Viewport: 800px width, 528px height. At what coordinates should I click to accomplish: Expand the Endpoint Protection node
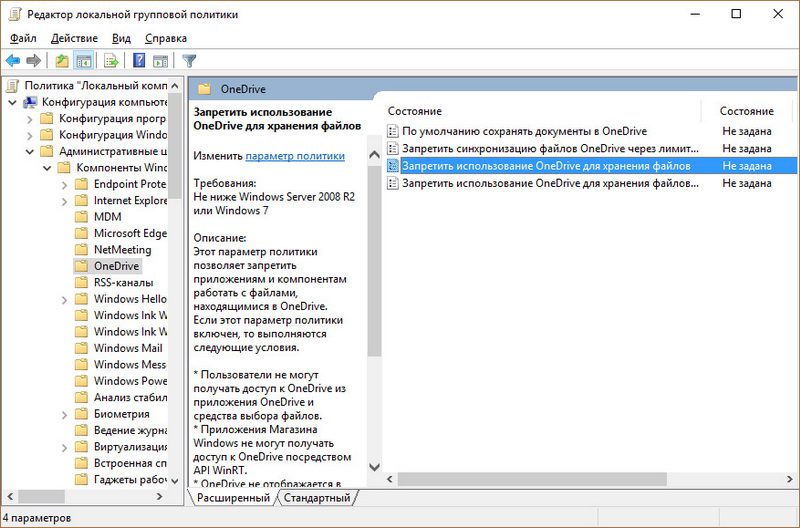click(64, 185)
